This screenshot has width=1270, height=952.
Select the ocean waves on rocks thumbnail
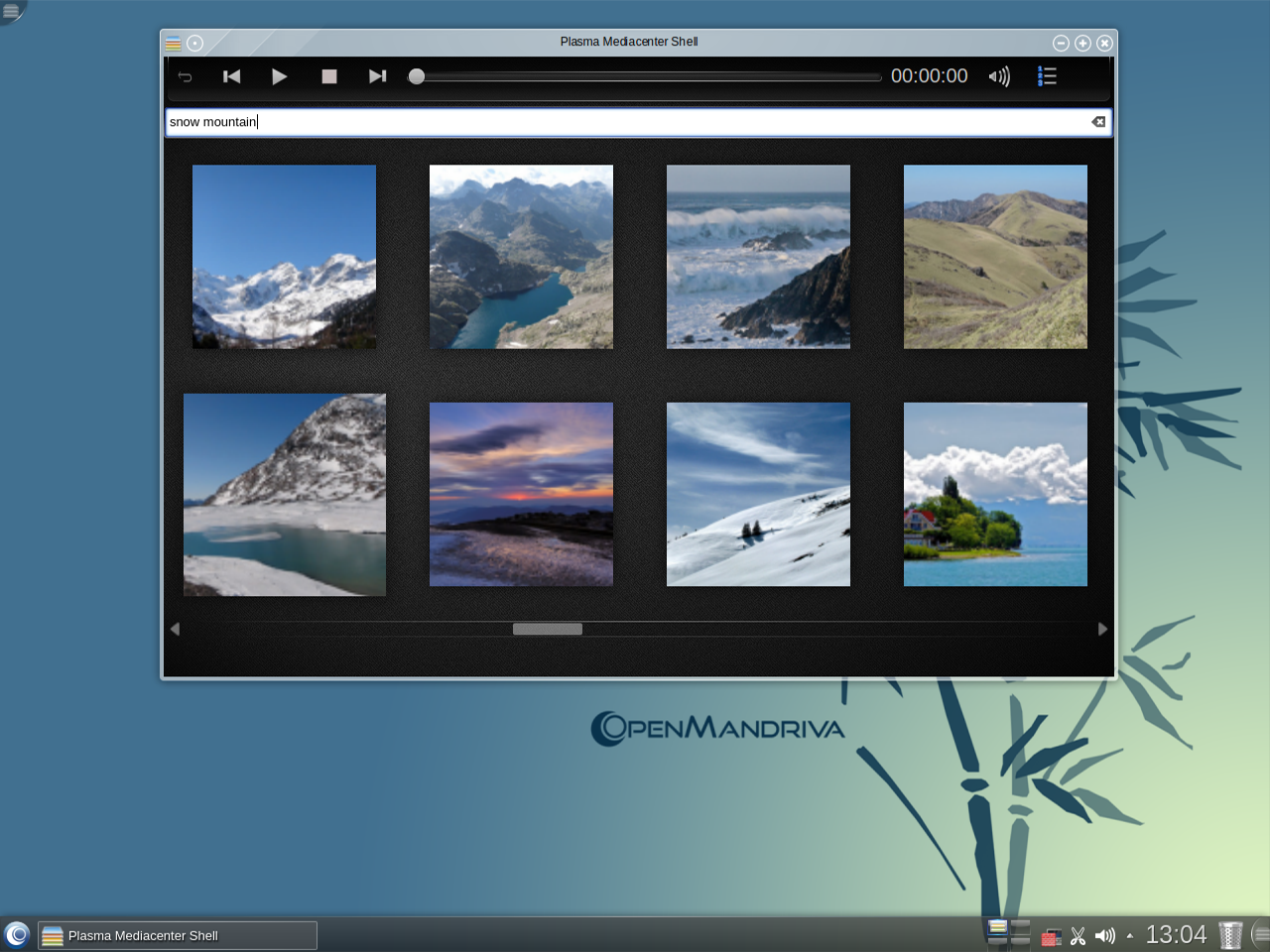(x=758, y=257)
